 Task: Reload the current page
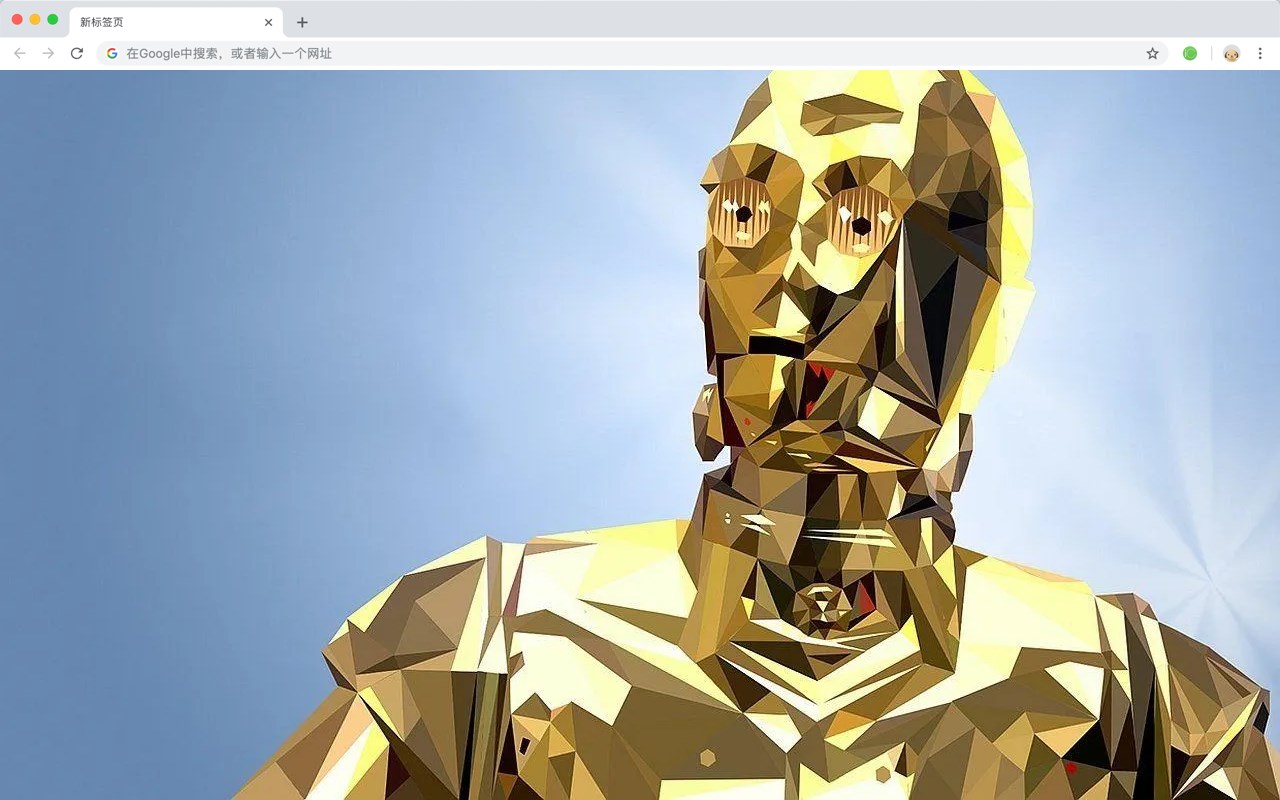(77, 53)
